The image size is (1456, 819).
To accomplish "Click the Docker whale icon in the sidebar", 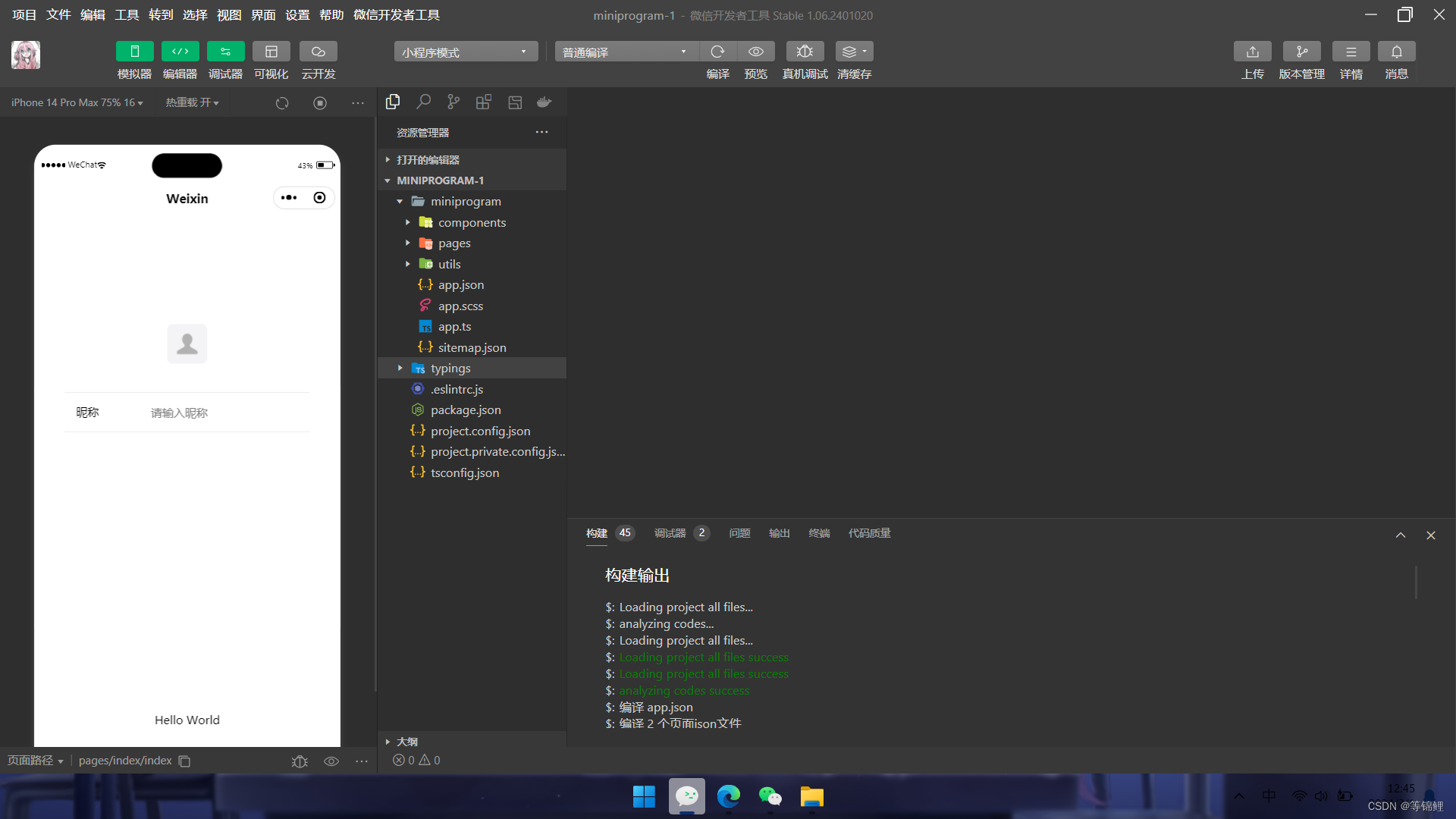I will coord(544,102).
